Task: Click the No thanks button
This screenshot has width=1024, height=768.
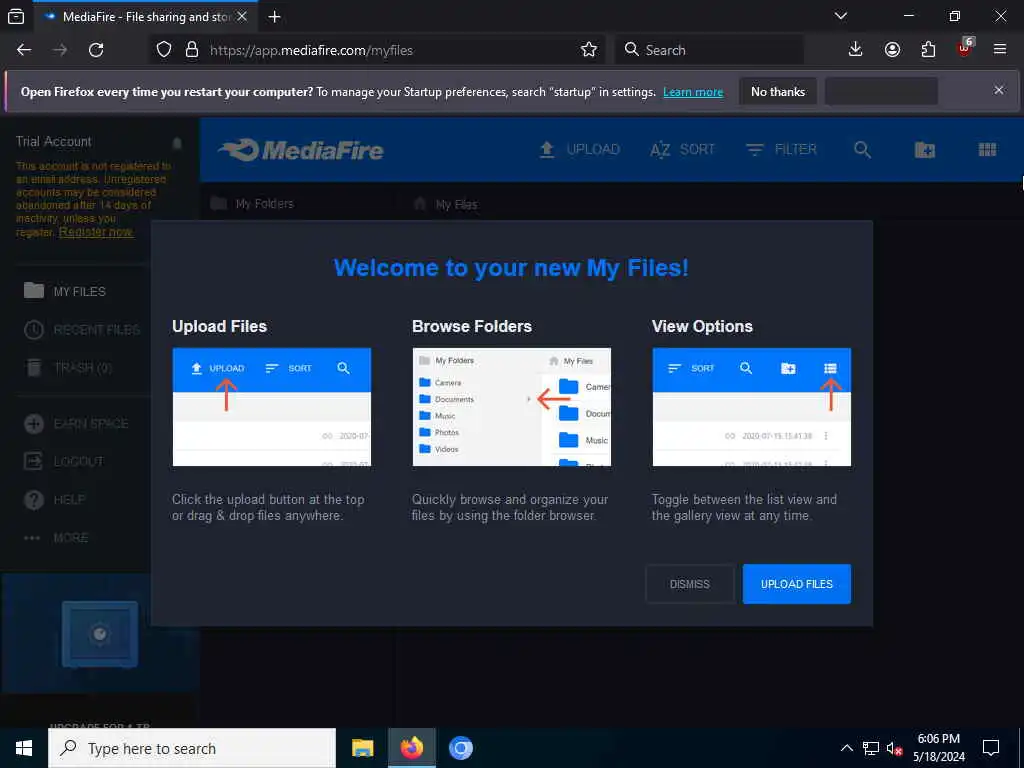Action: click(x=778, y=92)
